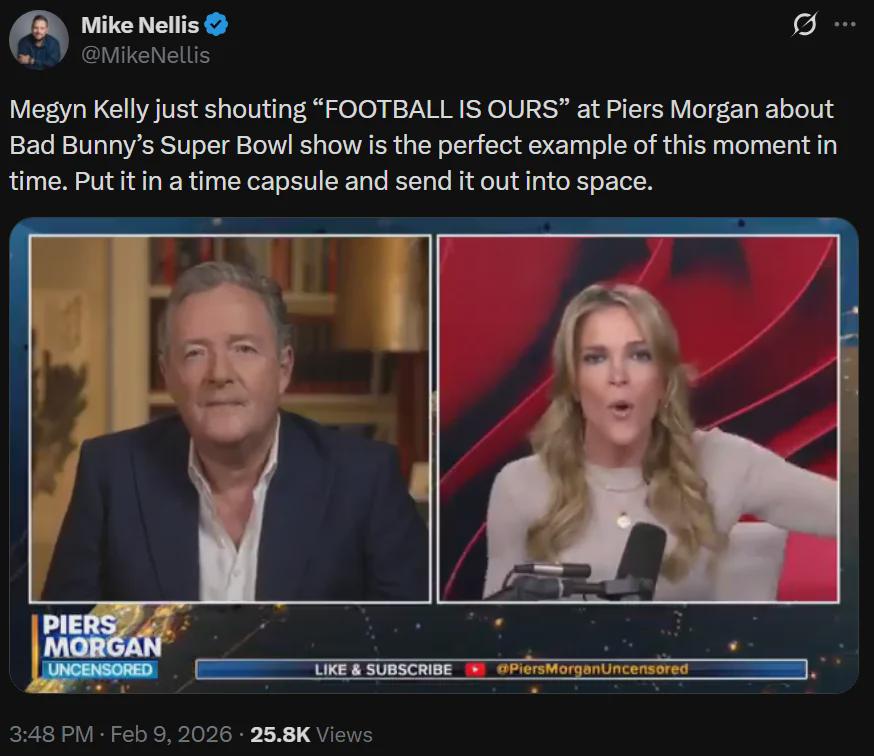Click the tweet line mentioning Bad Bunny's show

(x=423, y=146)
